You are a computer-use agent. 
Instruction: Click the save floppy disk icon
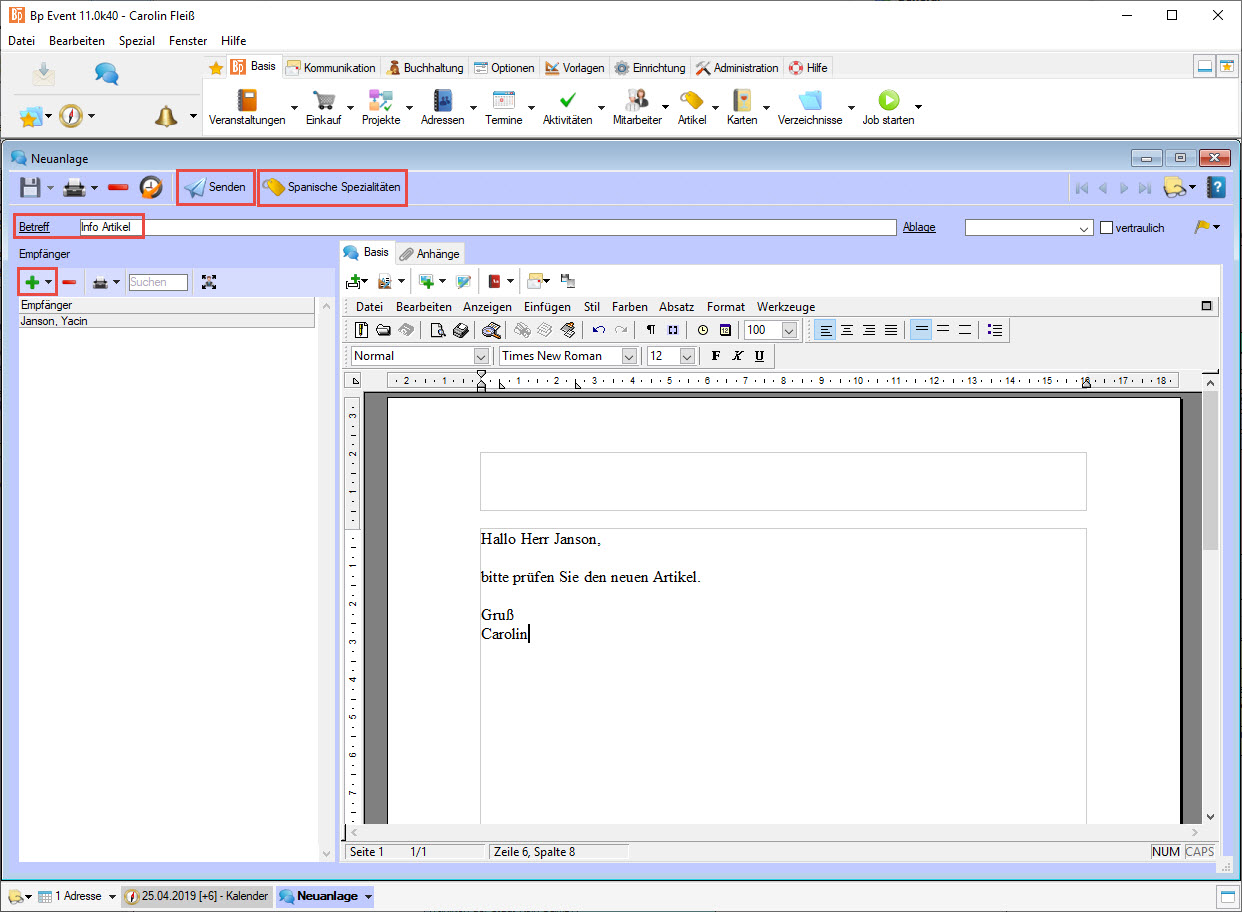click(31, 187)
